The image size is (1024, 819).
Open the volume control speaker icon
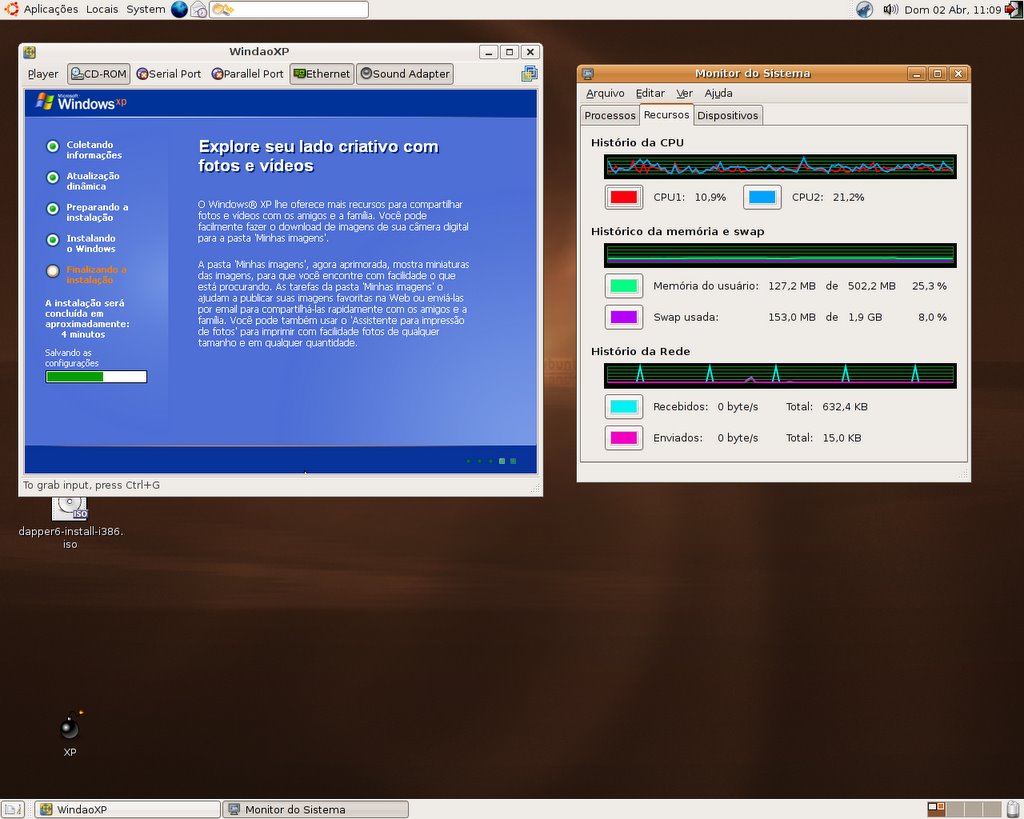tap(890, 9)
